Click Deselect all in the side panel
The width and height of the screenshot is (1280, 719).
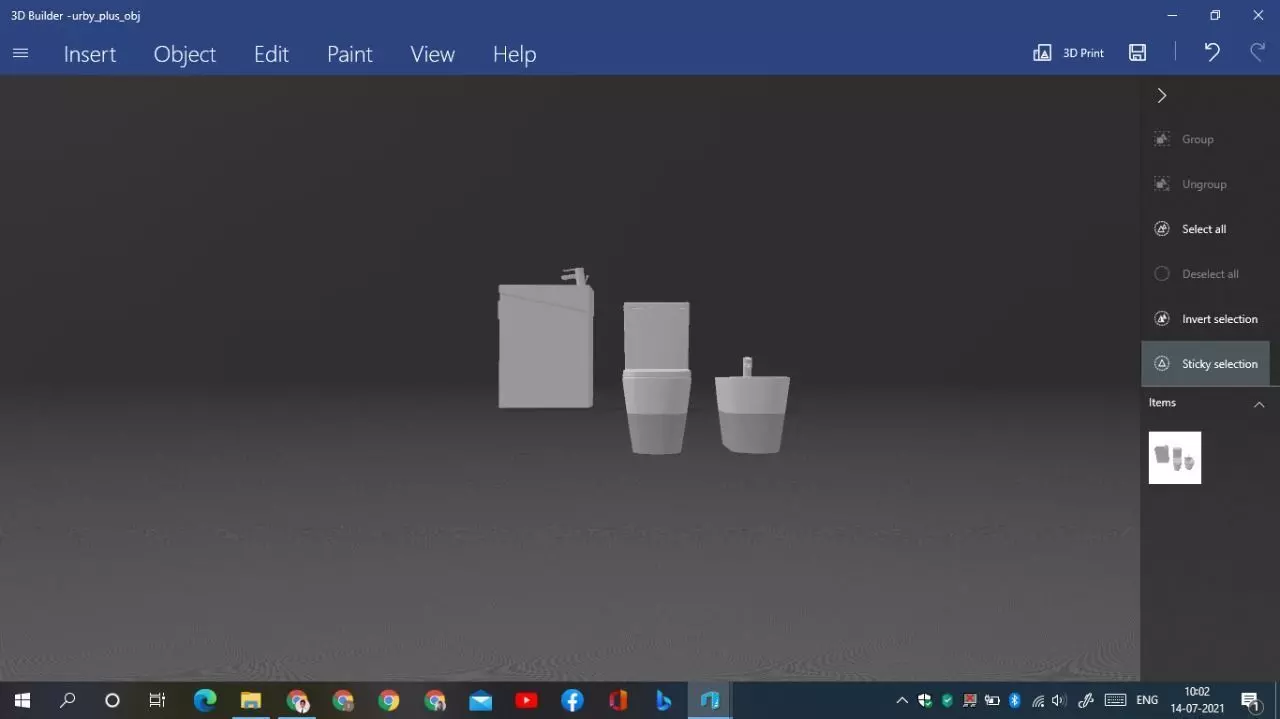click(x=1211, y=274)
